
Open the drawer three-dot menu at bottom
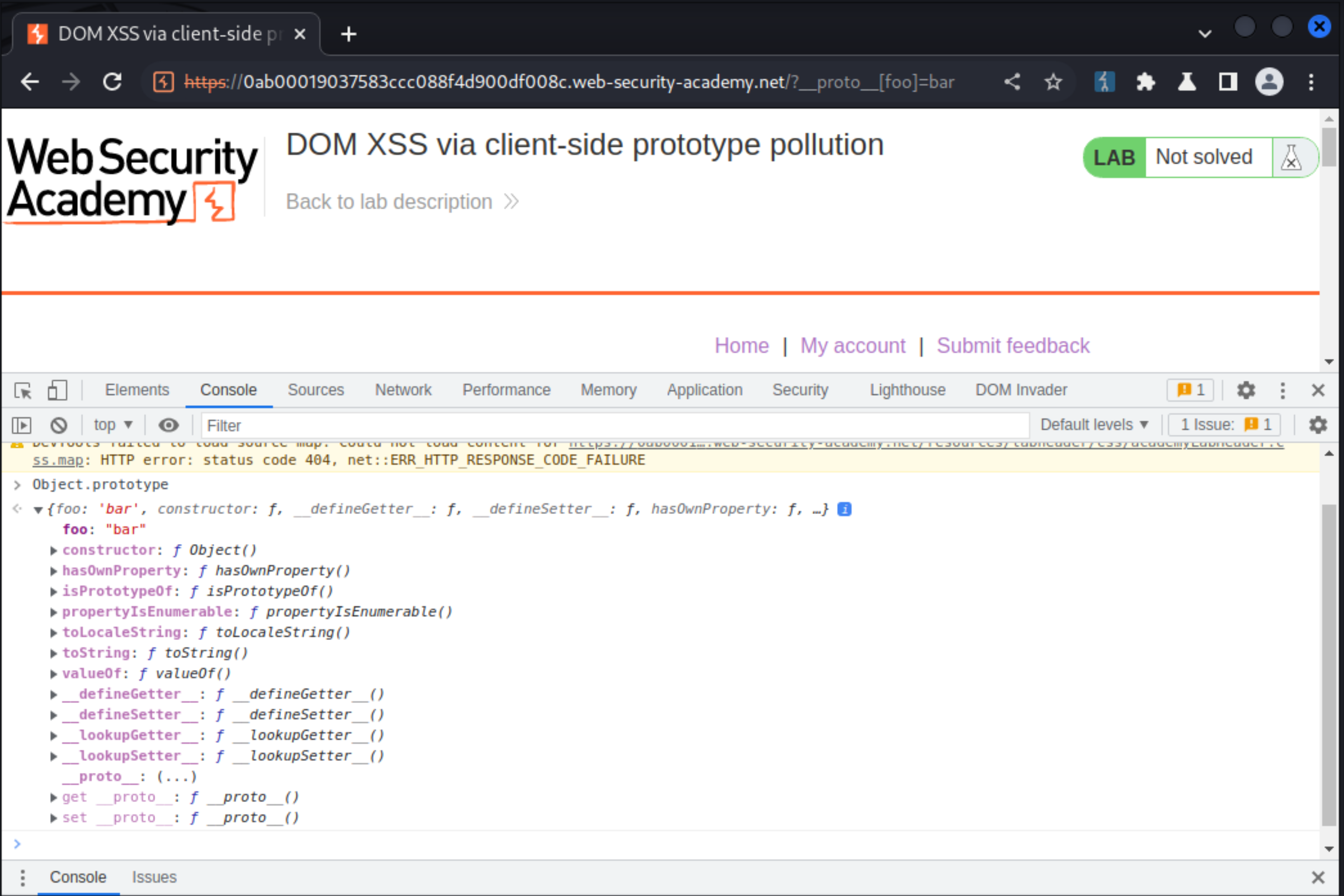[x=22, y=877]
